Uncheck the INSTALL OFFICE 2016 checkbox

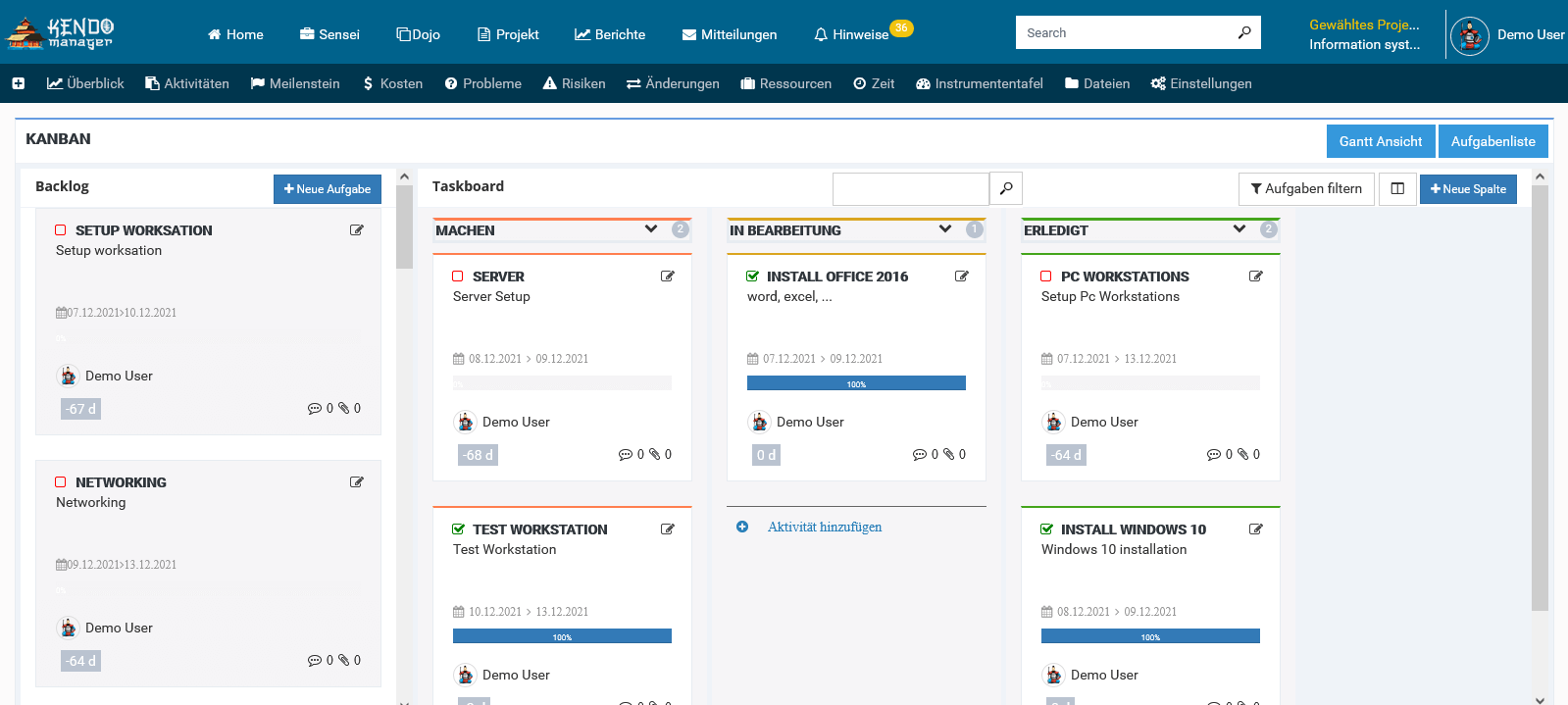tap(752, 277)
